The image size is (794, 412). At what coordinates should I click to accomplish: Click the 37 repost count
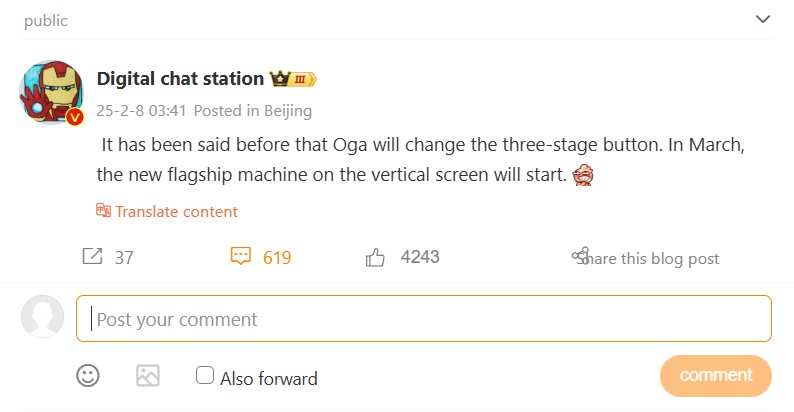[124, 258]
